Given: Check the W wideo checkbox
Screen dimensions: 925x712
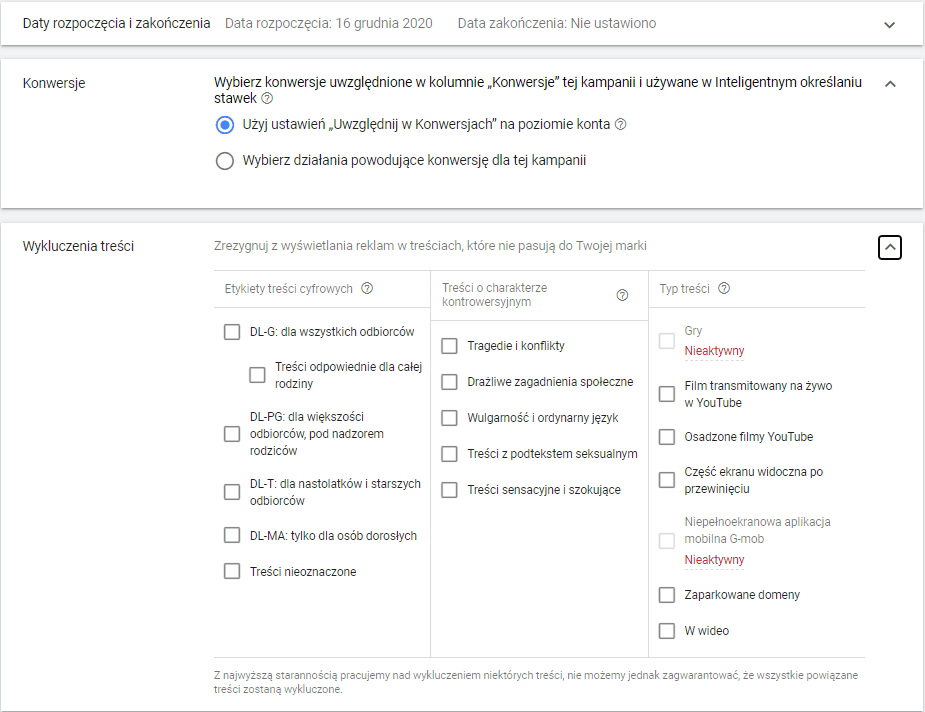Looking at the screenshot, I should tap(667, 631).
